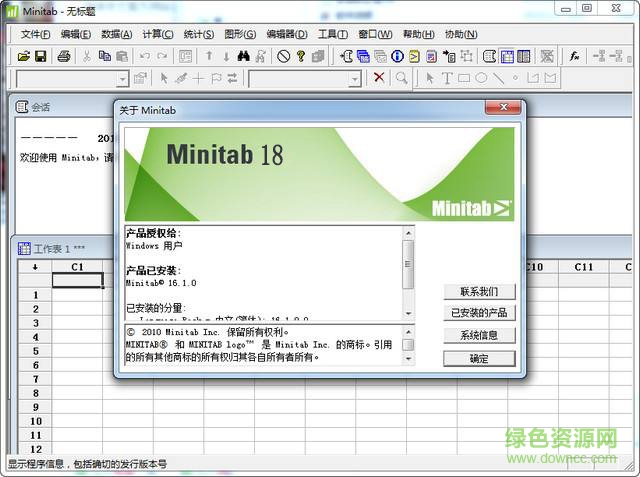Select the C11 column header
Viewport: 640px width, 477px height.
point(584,267)
